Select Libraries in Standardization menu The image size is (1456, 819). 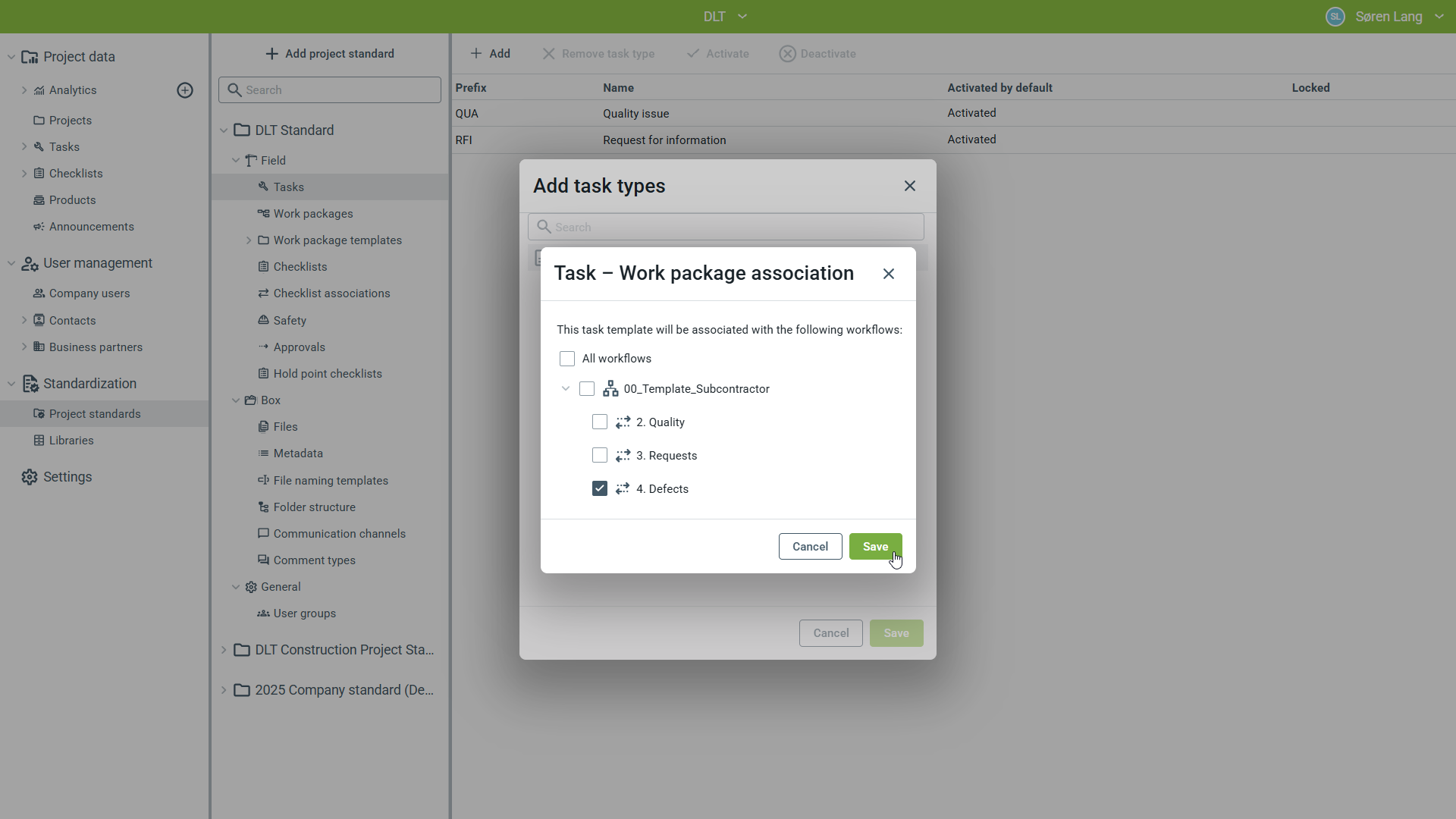(71, 441)
